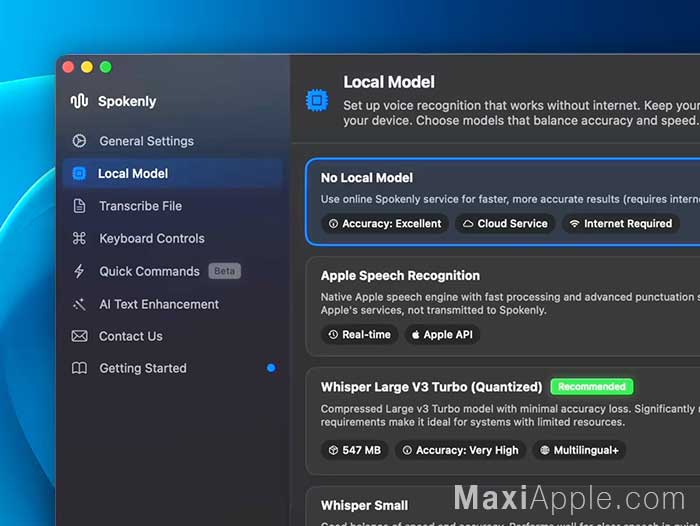Click the Accuracy: Excellent tag text
This screenshot has height=526, width=700.
392,224
